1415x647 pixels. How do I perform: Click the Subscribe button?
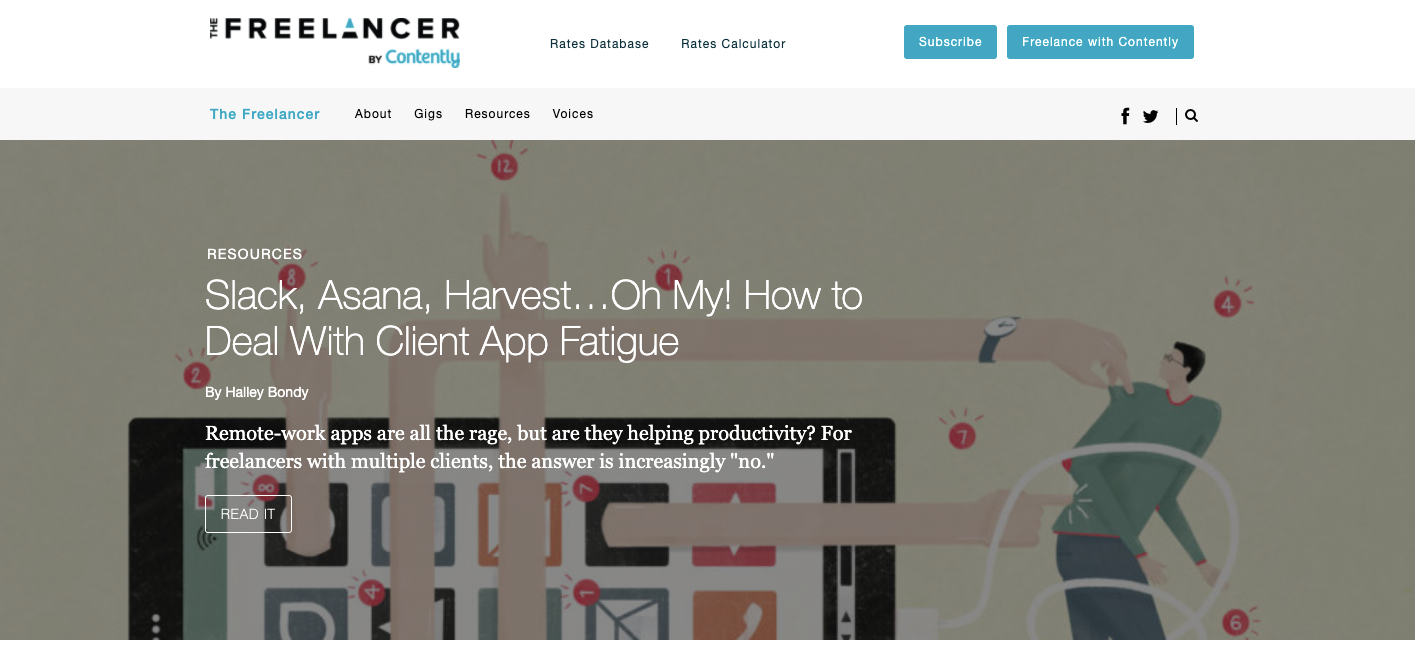950,42
